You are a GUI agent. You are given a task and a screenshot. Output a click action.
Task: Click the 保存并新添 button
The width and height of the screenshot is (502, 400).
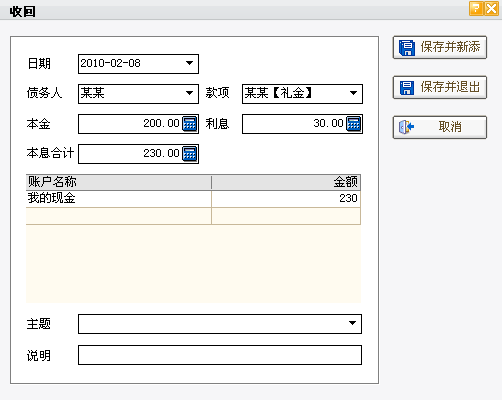click(440, 47)
